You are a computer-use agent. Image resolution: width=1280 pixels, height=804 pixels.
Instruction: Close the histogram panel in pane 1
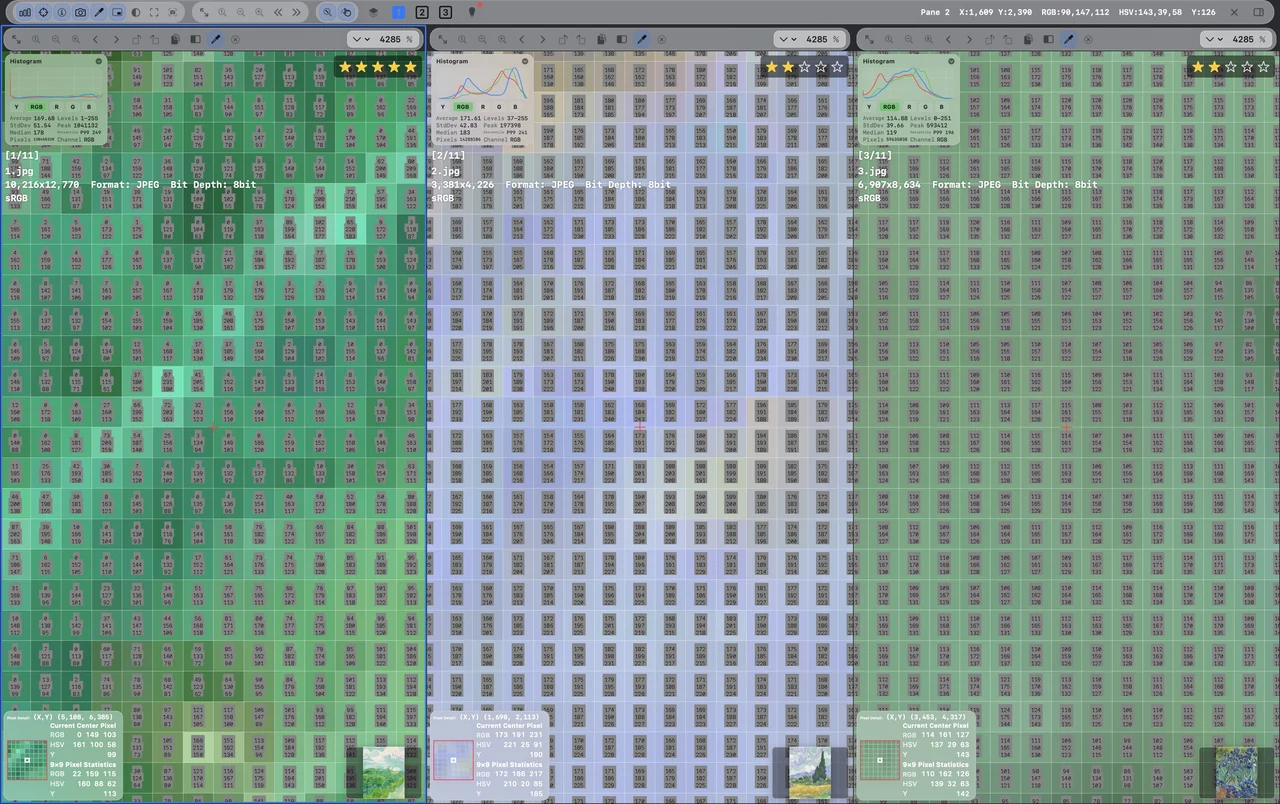click(99, 61)
